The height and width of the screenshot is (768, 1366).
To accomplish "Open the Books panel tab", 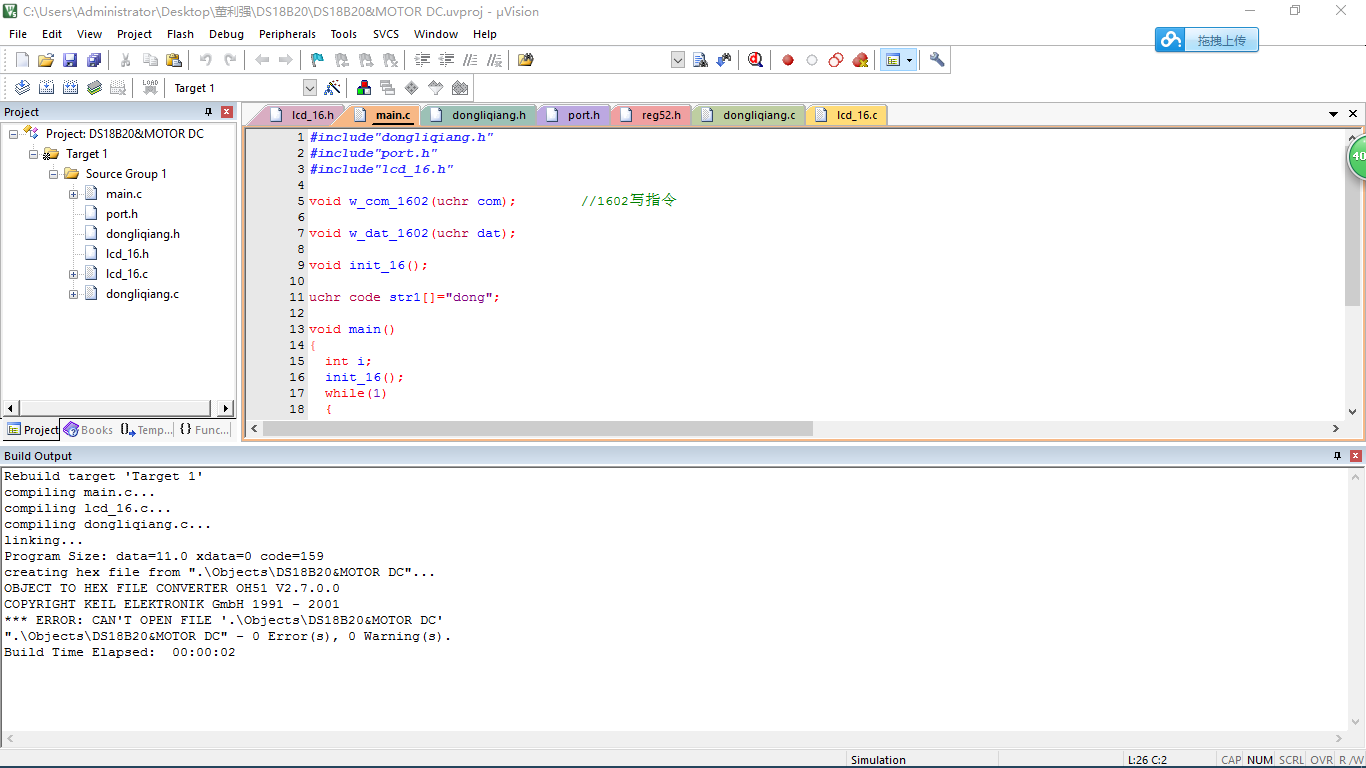I will click(x=89, y=430).
